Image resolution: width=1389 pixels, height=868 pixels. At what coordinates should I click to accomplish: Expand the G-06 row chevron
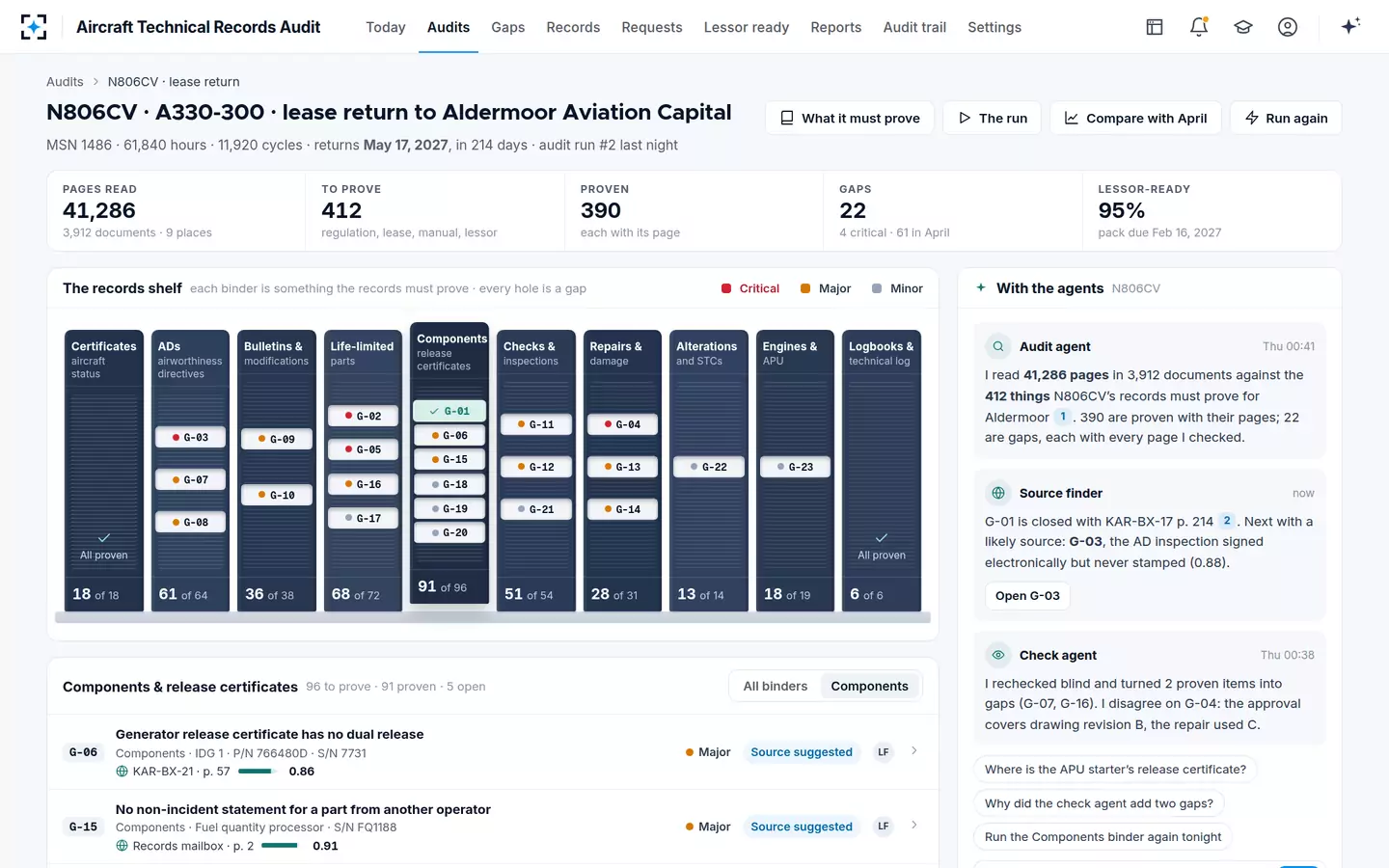(x=913, y=751)
